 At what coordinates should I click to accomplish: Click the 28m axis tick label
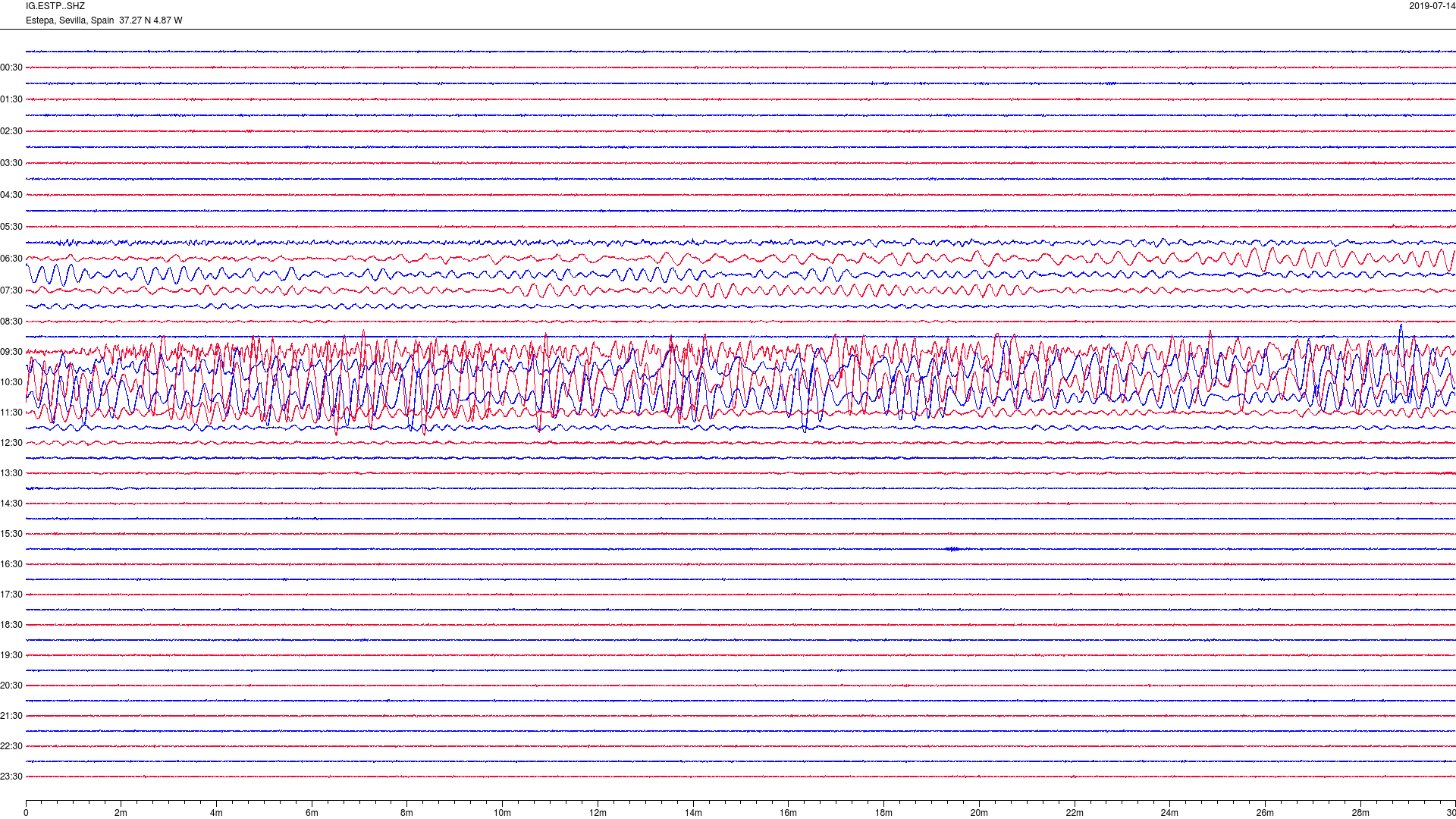1360,813
